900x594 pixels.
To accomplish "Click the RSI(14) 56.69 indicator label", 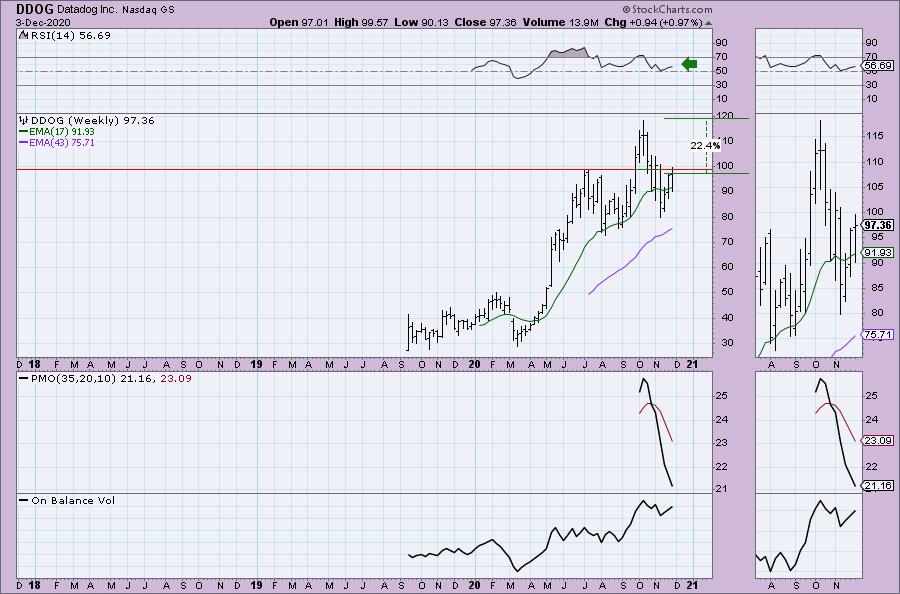I will pyautogui.click(x=69, y=35).
